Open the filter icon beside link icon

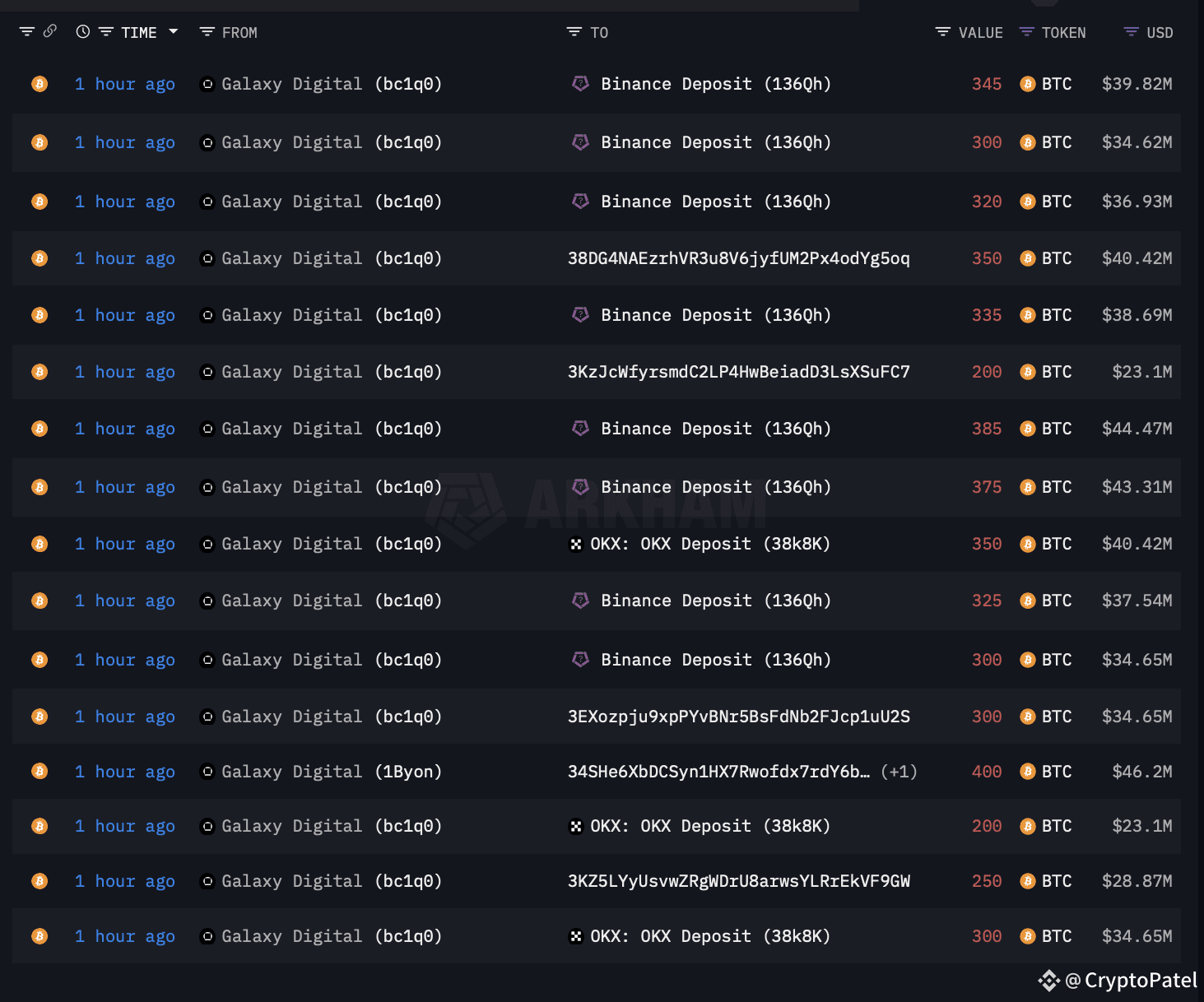tap(27, 32)
